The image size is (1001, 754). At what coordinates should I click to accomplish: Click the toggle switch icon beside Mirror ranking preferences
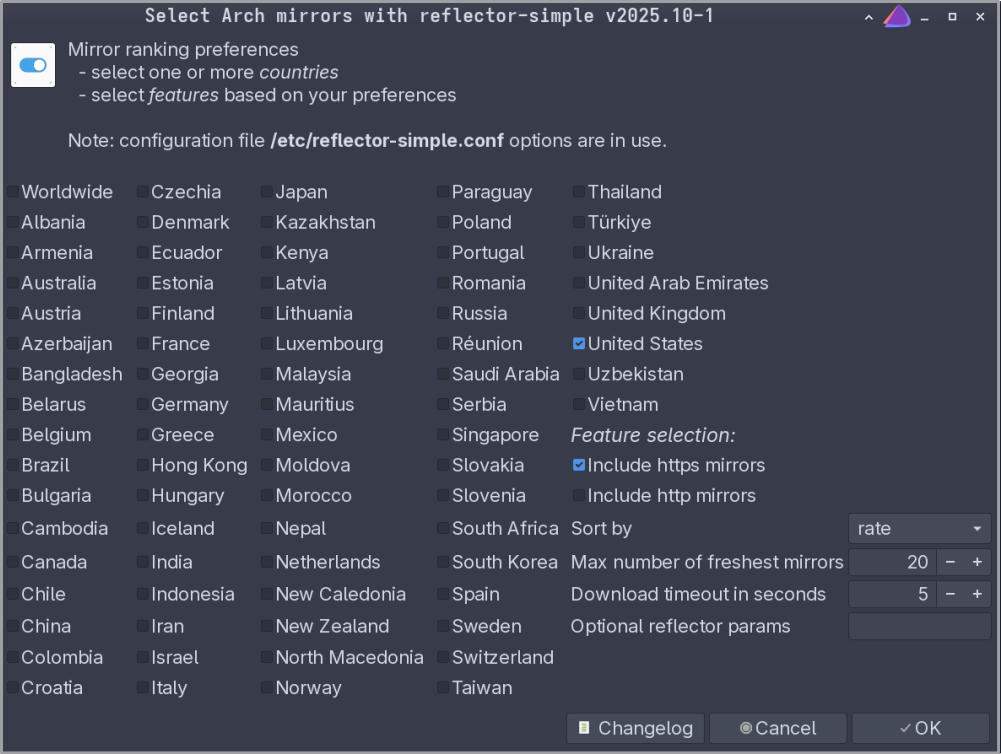(x=33, y=65)
